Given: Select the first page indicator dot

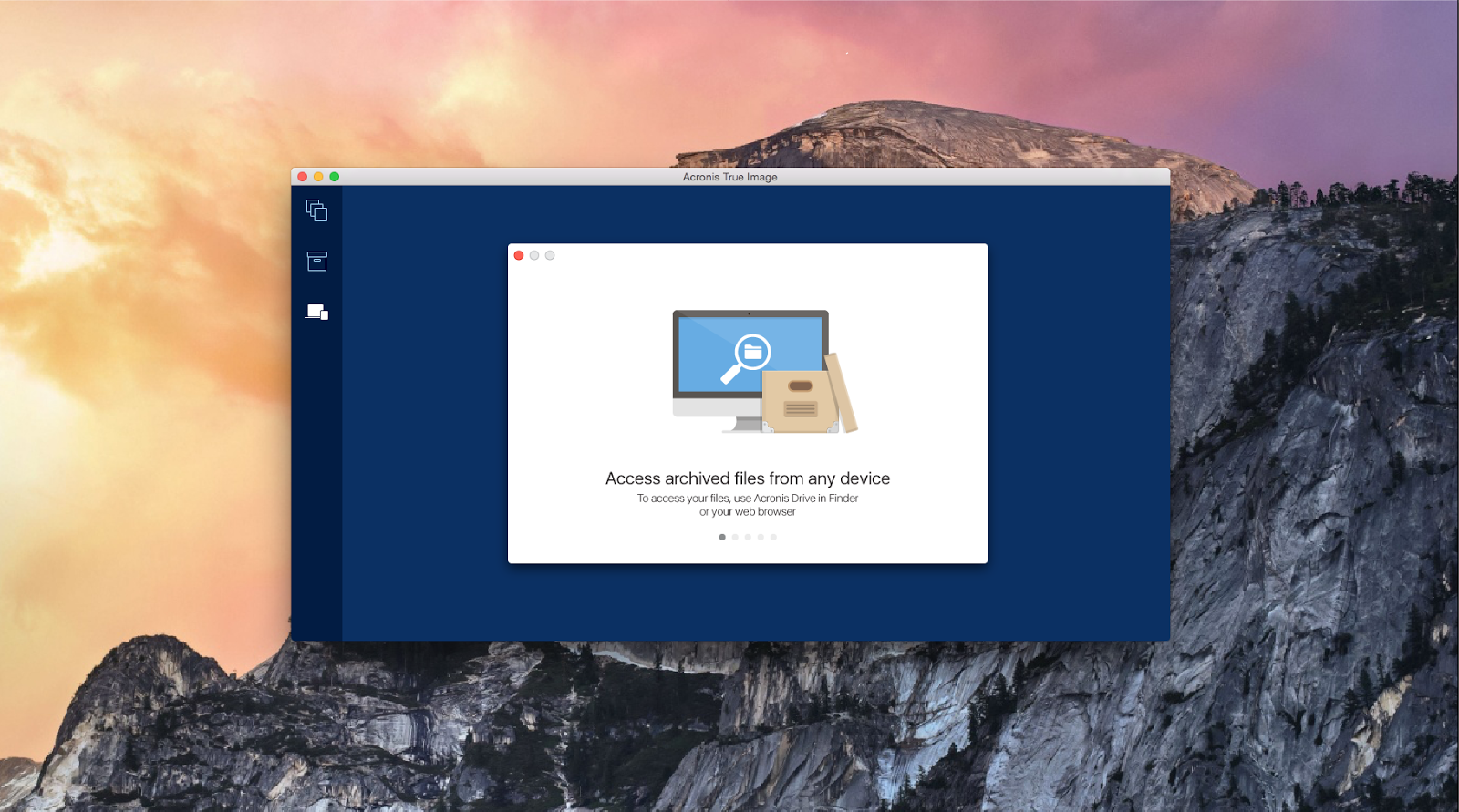Looking at the screenshot, I should (722, 537).
